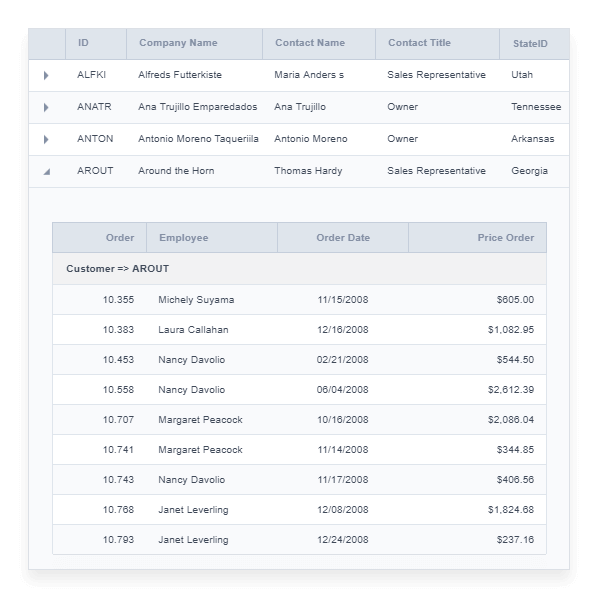
Task: Select the Laura Callahan employee cell
Action: [212, 330]
